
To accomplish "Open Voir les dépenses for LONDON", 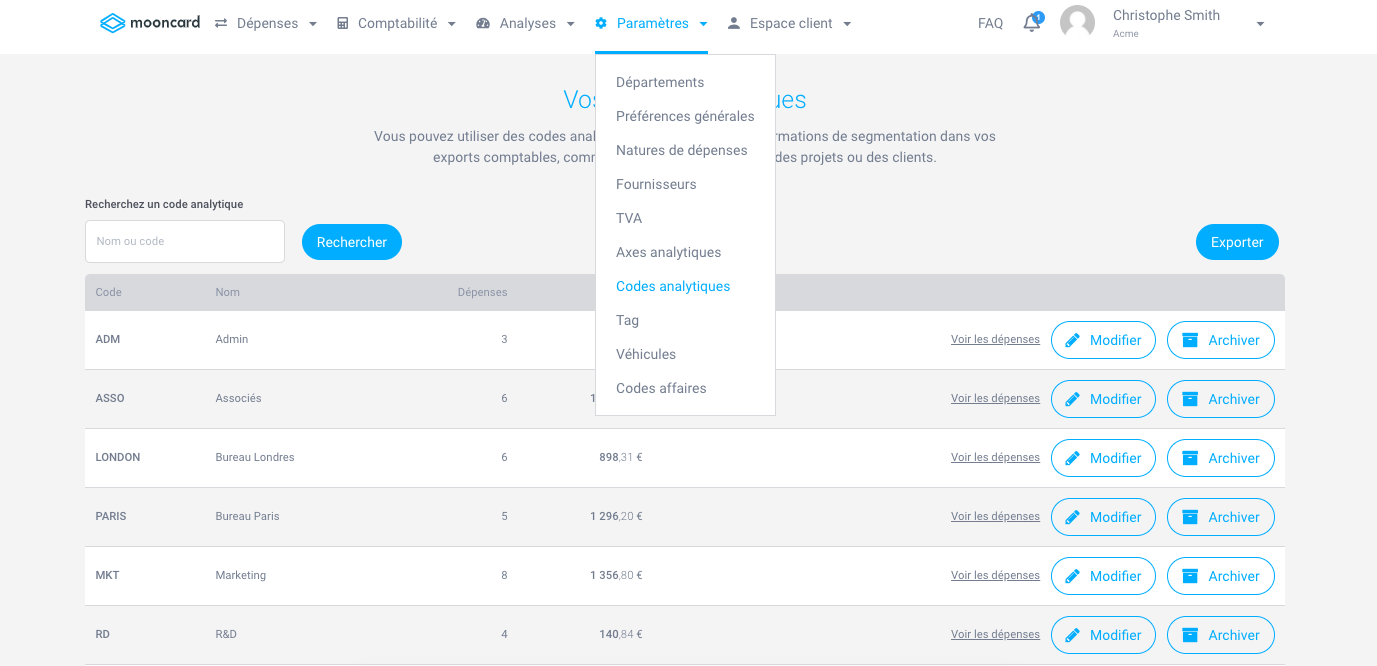I will point(995,457).
